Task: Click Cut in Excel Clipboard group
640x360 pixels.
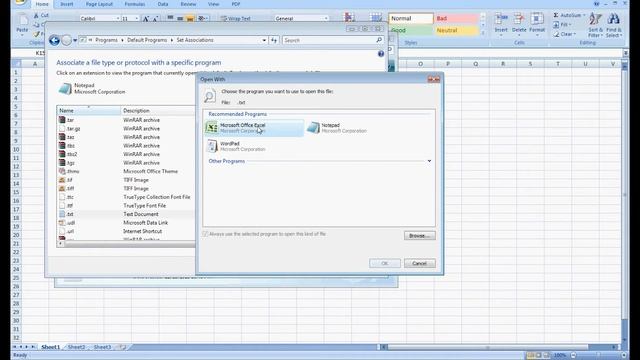Action: (41, 16)
